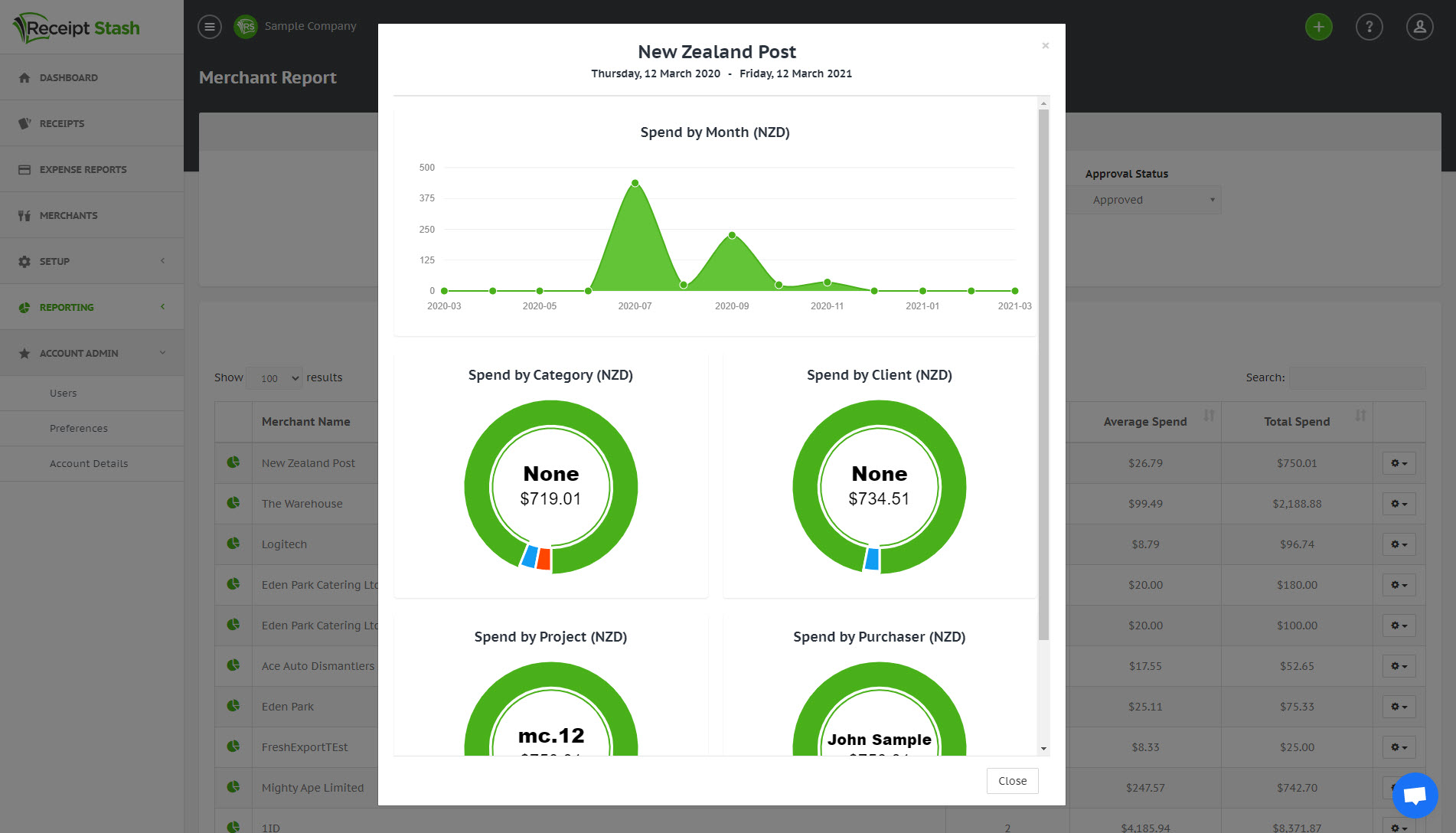1456x833 pixels.
Task: Open the Show results count dropdown
Action: (275, 378)
